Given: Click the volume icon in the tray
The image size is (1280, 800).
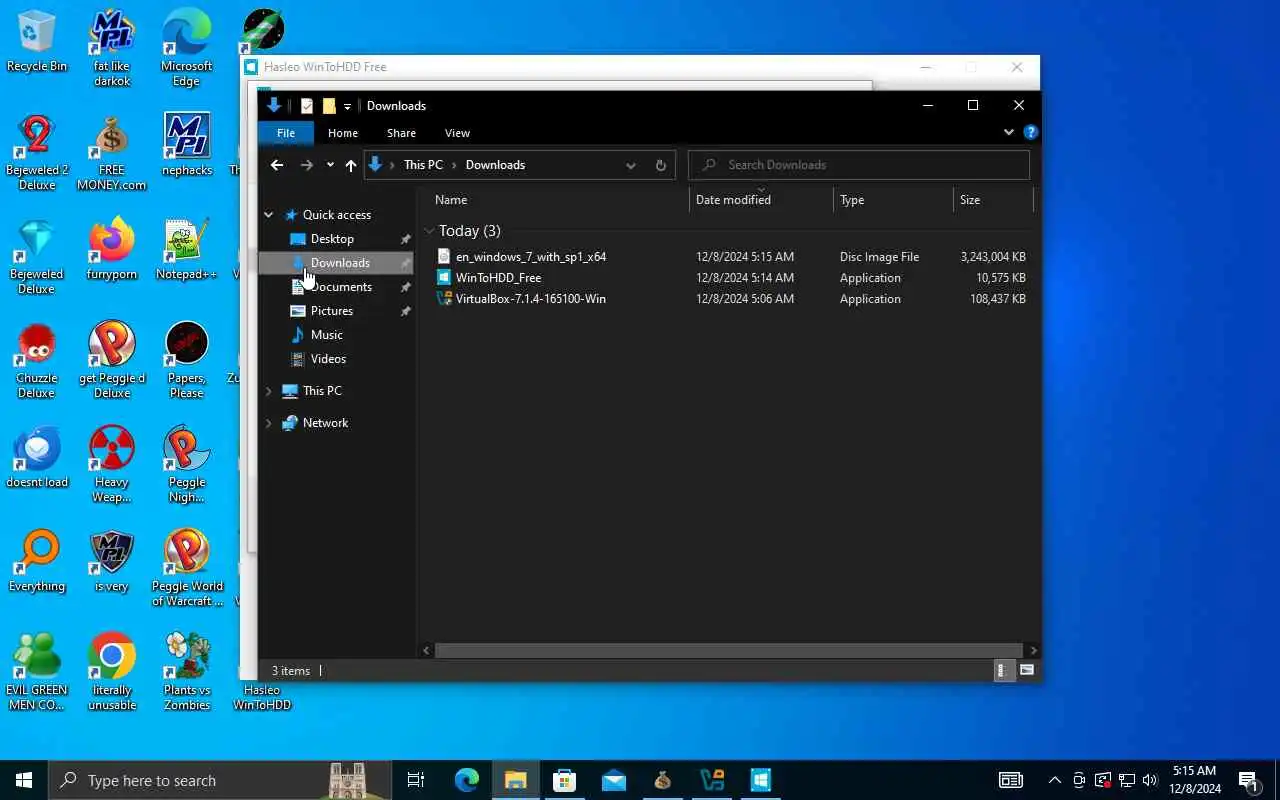Looking at the screenshot, I should click(1150, 780).
